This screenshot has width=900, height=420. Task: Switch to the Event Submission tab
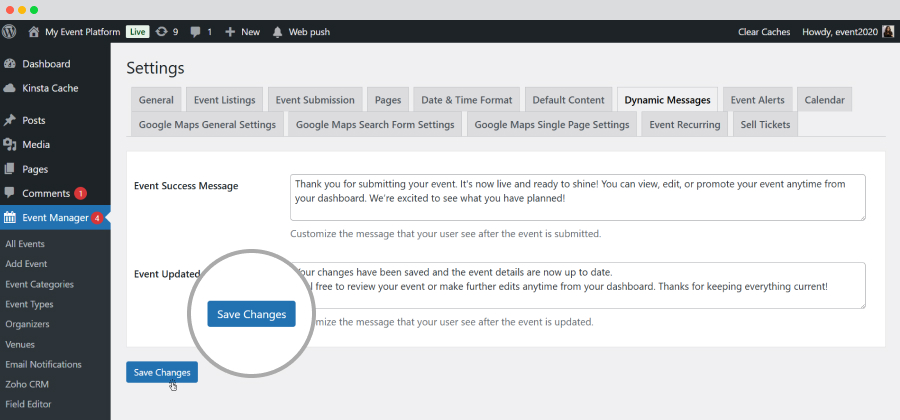pos(315,100)
